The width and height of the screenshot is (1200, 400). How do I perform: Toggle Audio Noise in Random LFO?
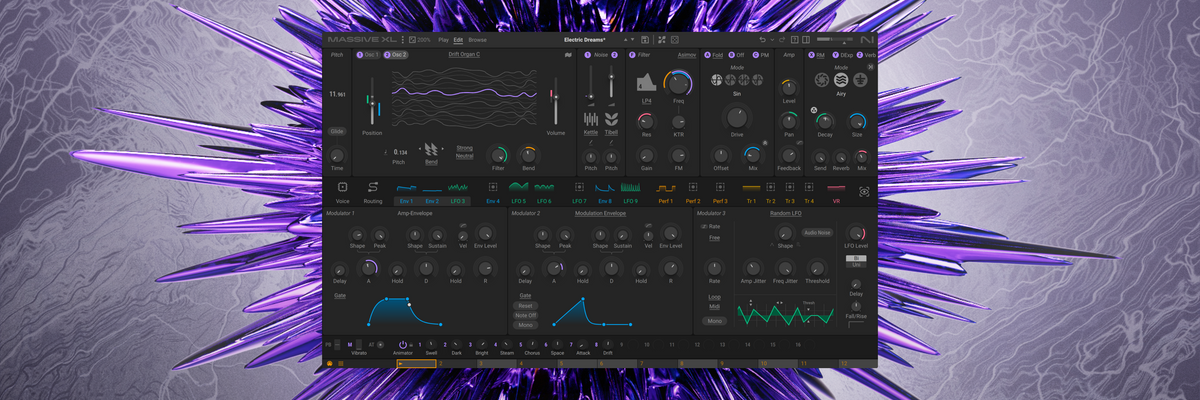(817, 232)
